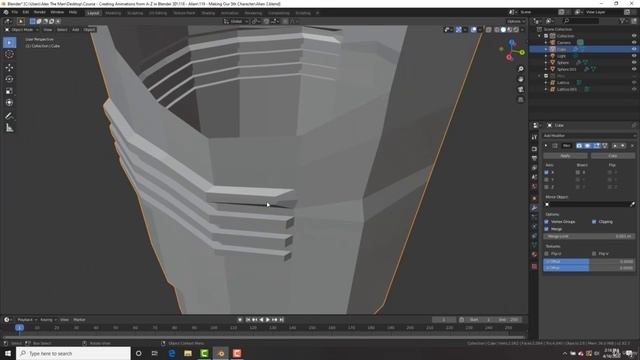Expand the Sphere item in outliner
This screenshot has width=640, height=360.
click(x=546, y=62)
